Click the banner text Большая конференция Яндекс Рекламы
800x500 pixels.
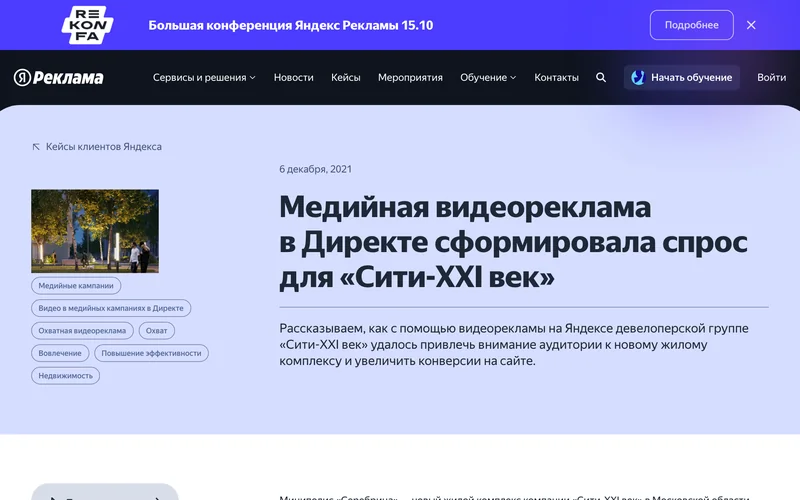click(x=291, y=25)
